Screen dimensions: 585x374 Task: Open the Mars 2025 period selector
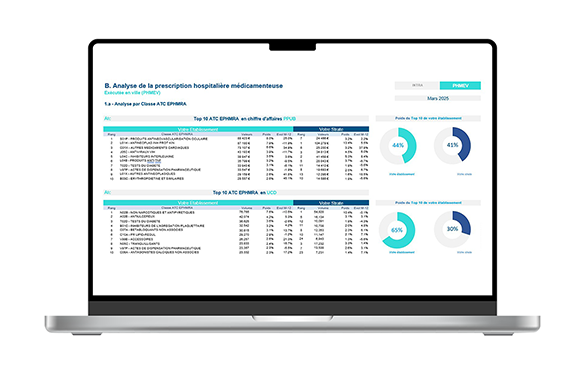pyautogui.click(x=438, y=99)
